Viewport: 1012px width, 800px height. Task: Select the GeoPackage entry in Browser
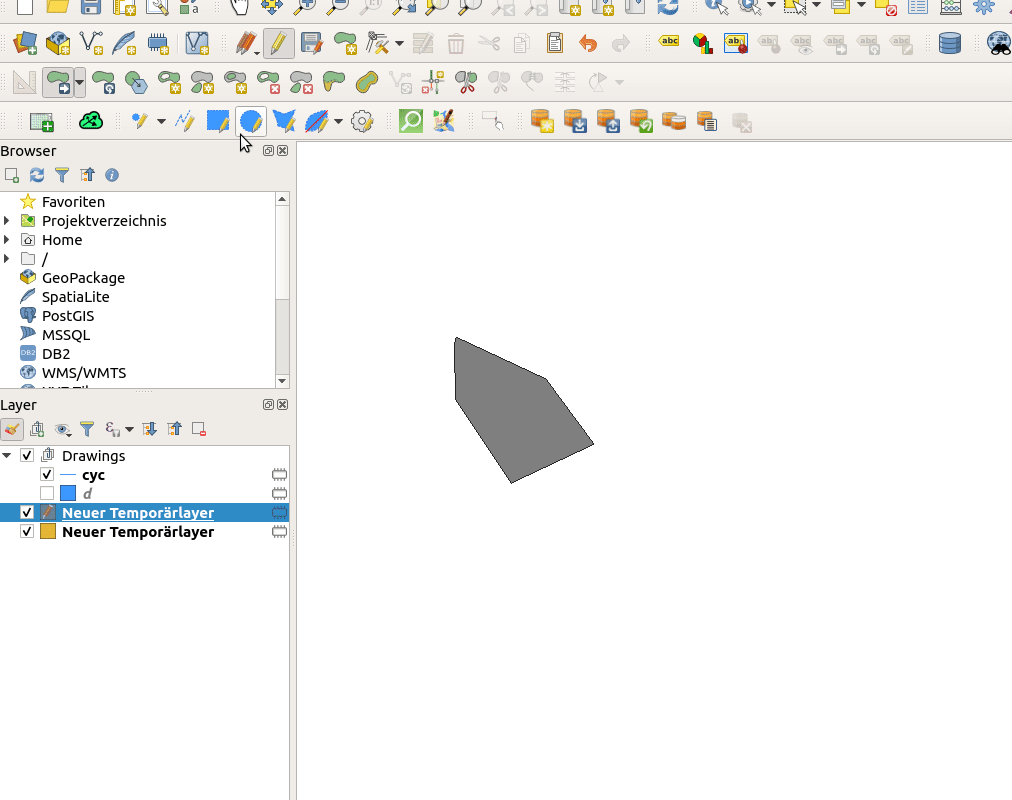(x=83, y=278)
